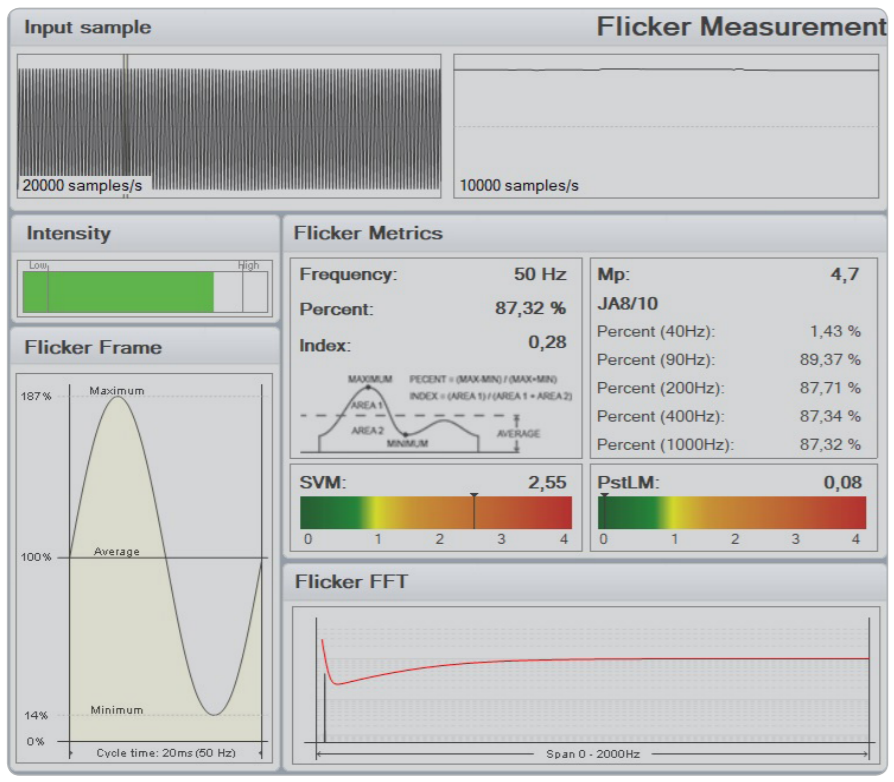Click the Flicker FFT panel heading

point(351,582)
